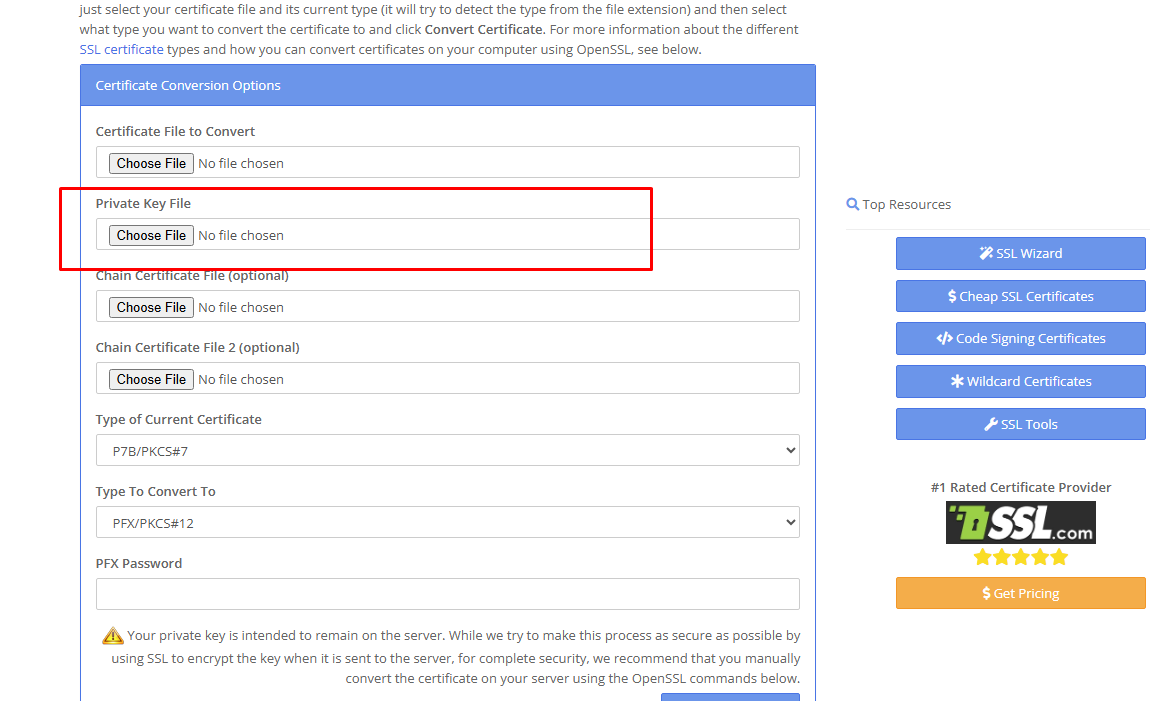Click the yellow warning triangle icon
The width and height of the screenshot is (1150, 701).
point(113,635)
